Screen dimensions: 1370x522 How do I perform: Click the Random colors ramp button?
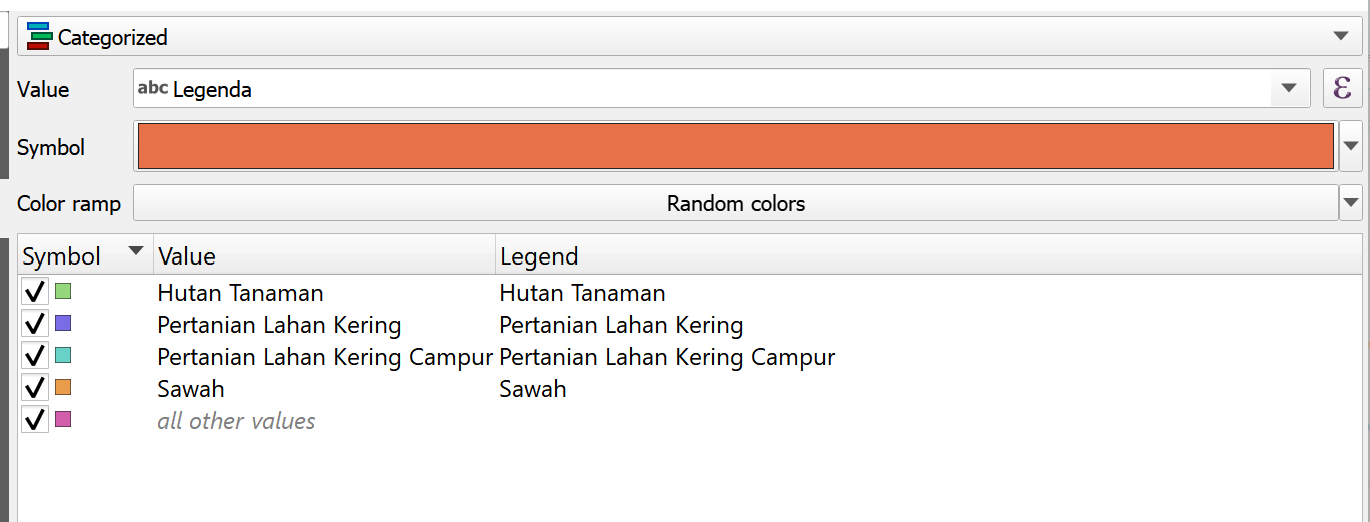pos(735,203)
